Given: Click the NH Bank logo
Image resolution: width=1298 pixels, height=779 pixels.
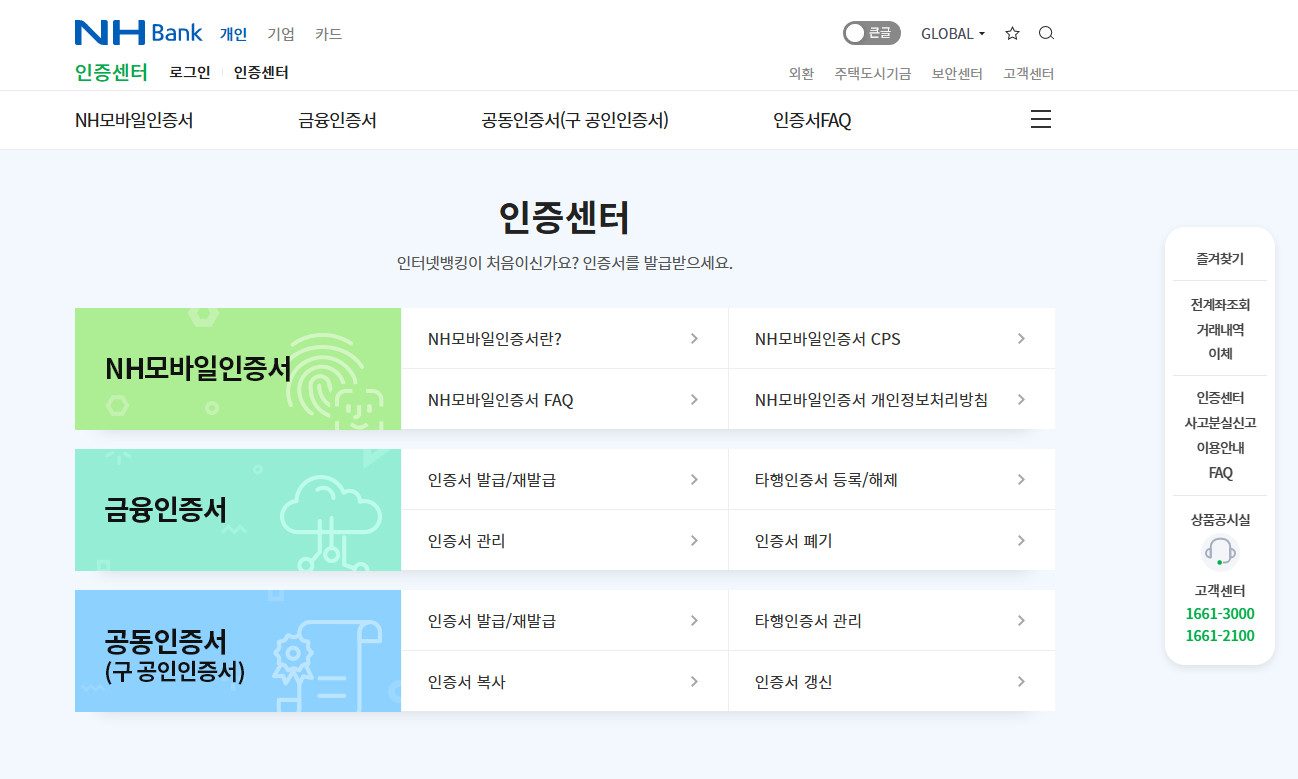Looking at the screenshot, I should click(138, 33).
